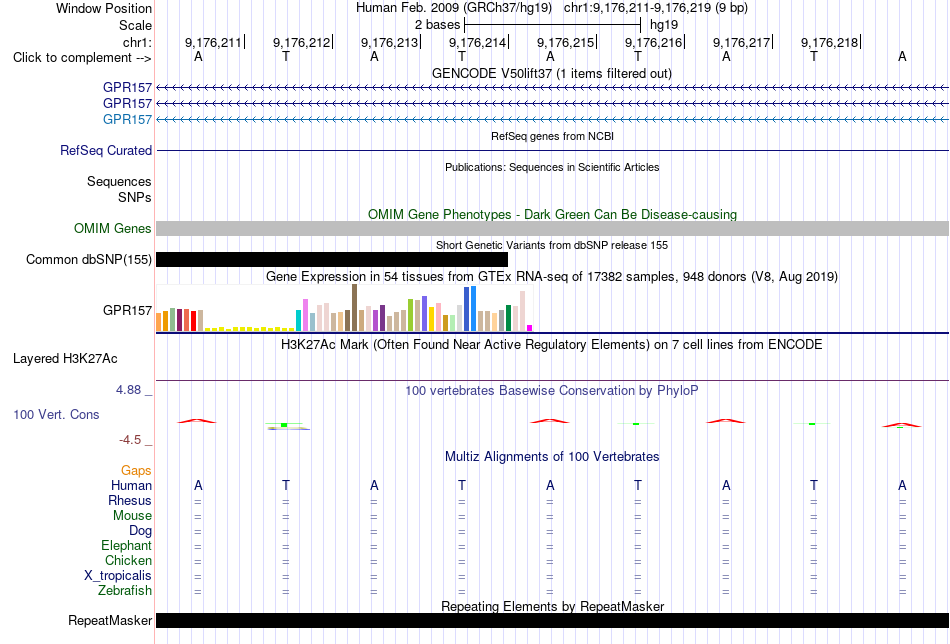Click the tallest brown bar in the GTEx chart
The width and height of the screenshot is (950, 644).
click(354, 308)
